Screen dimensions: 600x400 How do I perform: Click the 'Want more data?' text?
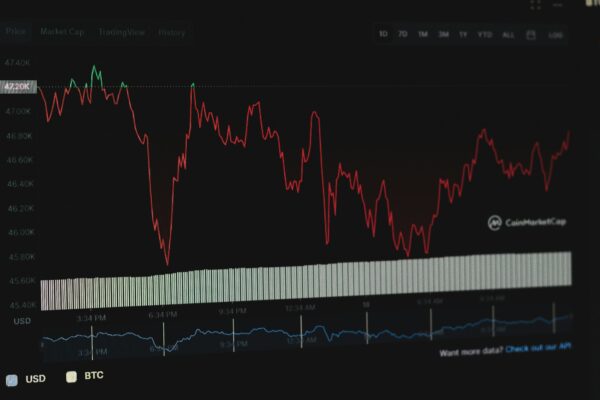point(471,351)
